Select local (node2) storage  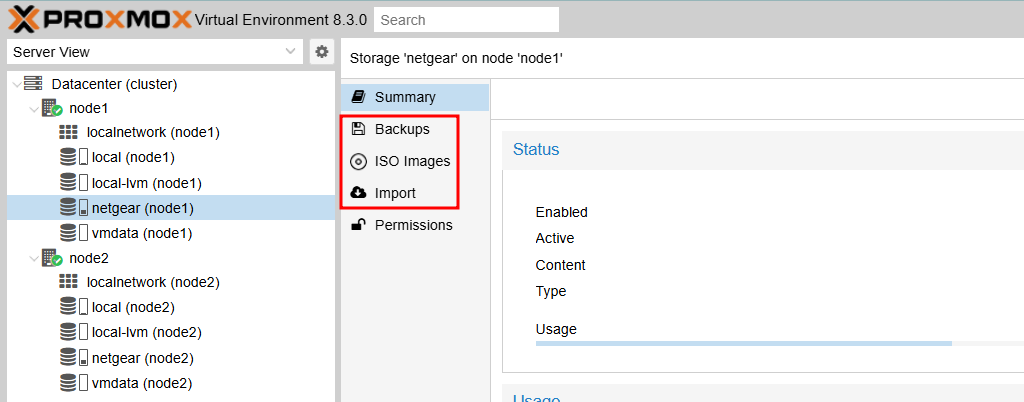pos(133,307)
